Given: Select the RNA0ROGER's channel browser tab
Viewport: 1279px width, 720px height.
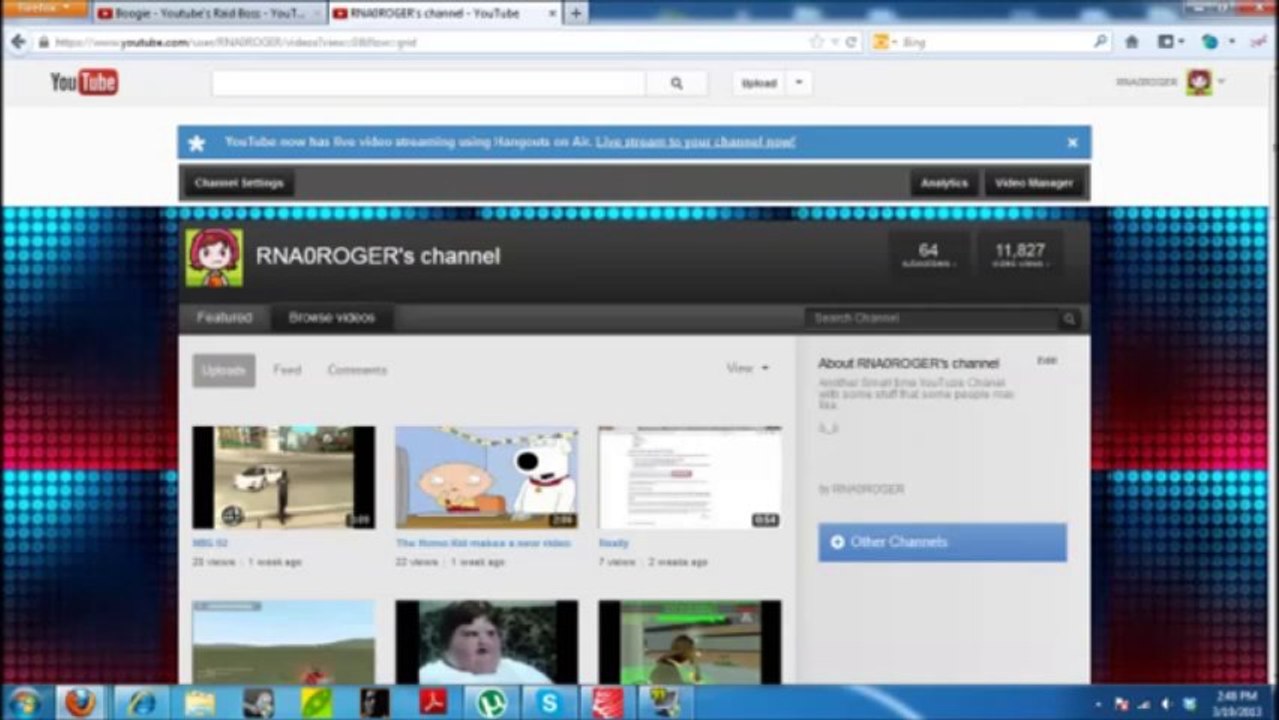Looking at the screenshot, I should click(x=444, y=13).
